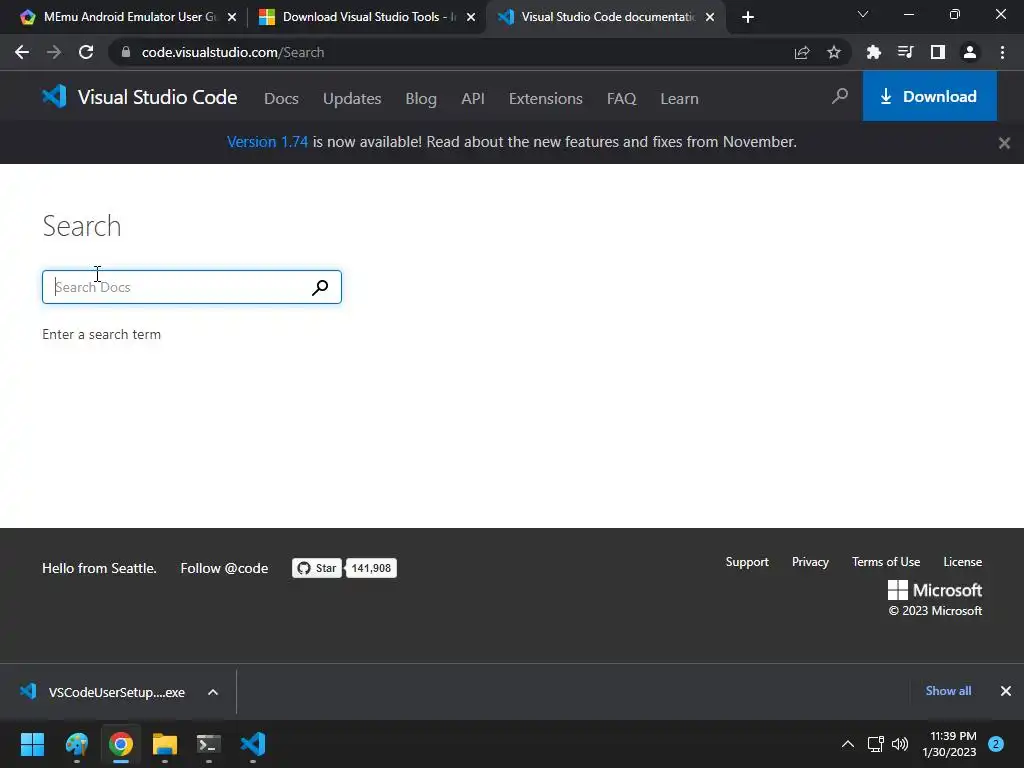Open the Windows Start menu
This screenshot has height=768, width=1024.
pos(33,744)
